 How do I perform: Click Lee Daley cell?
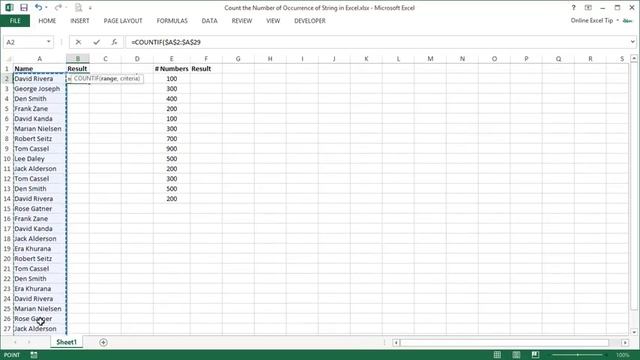pyautogui.click(x=40, y=159)
